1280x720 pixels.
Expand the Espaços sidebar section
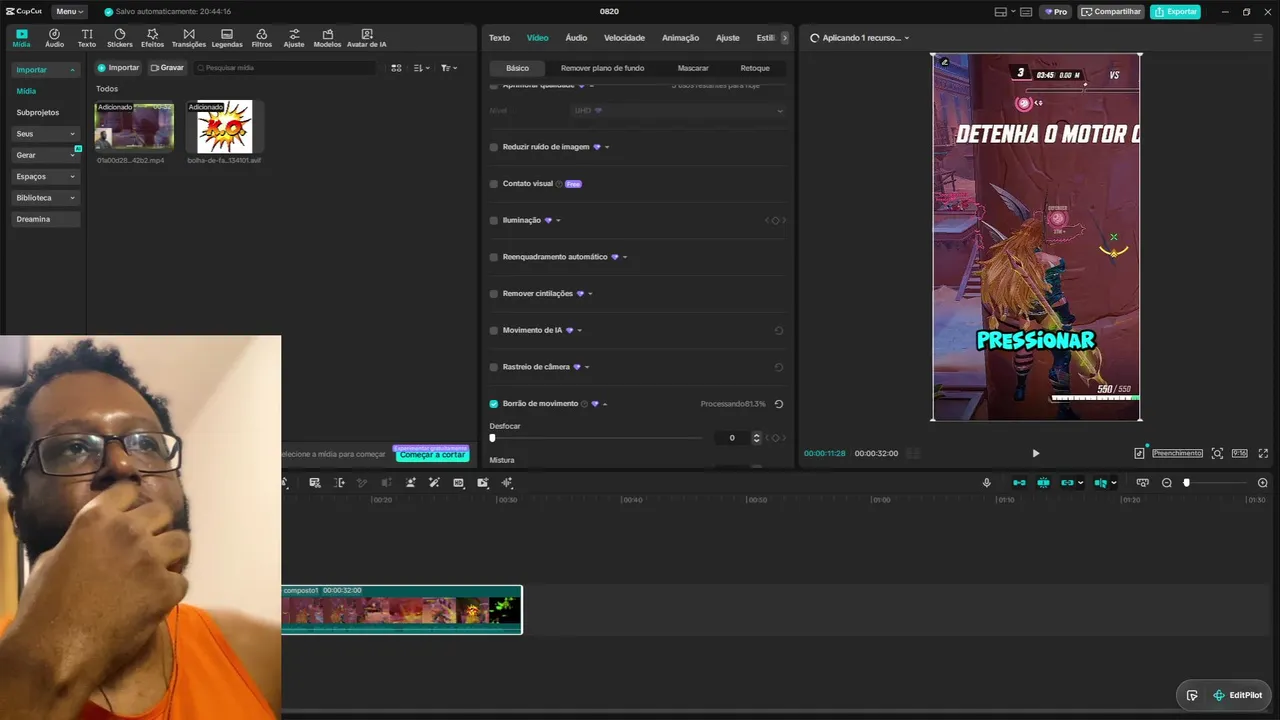46,176
